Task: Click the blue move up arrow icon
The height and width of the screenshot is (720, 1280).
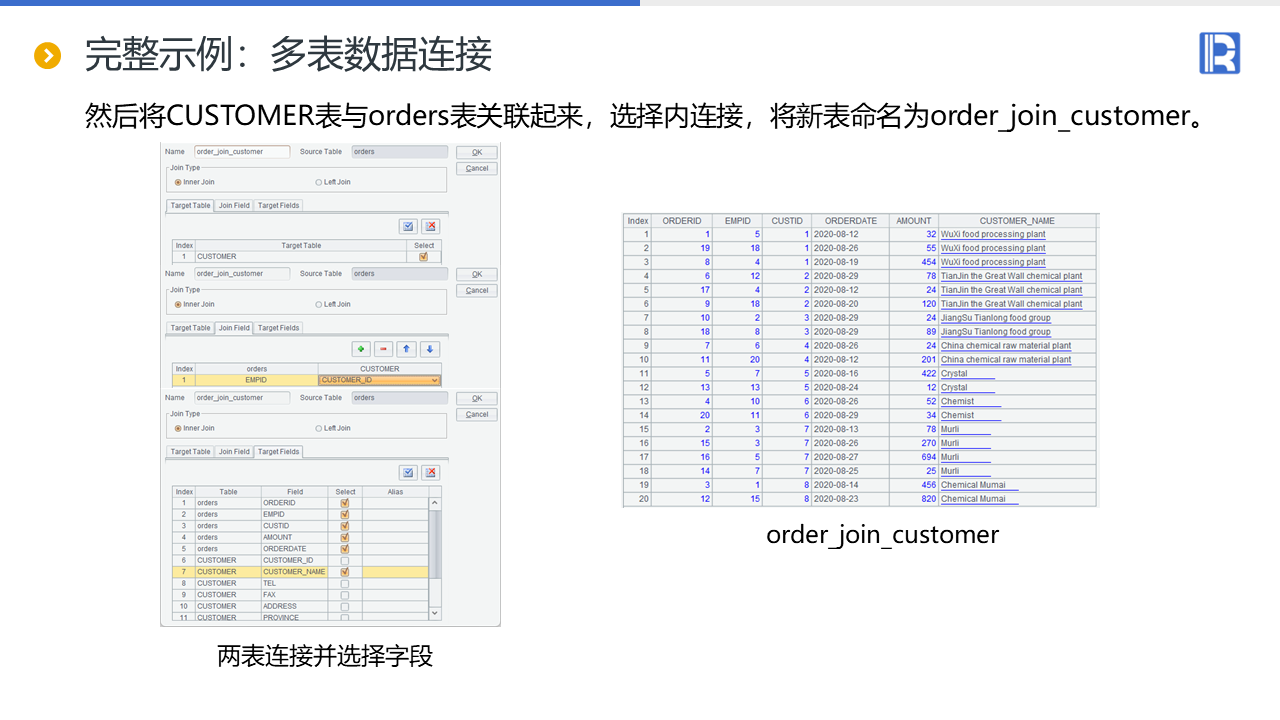Action: pyautogui.click(x=407, y=349)
